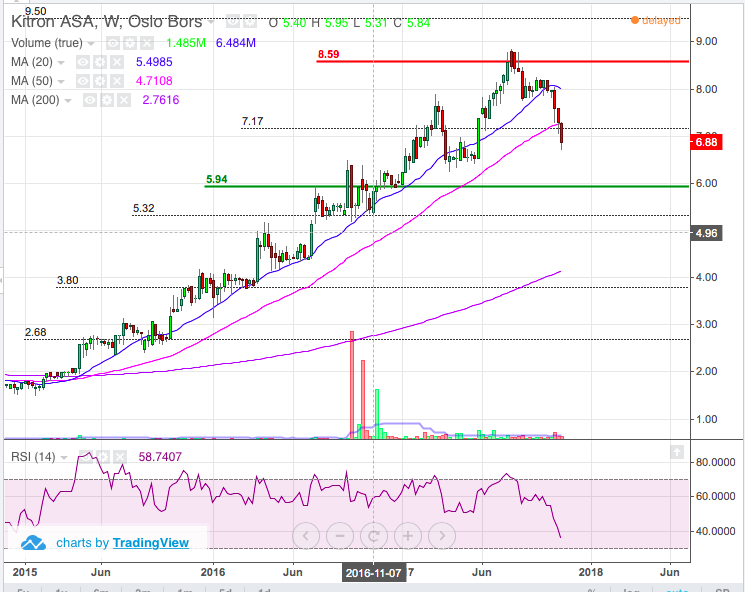Remove the Volume (true) indicator
Image resolution: width=745 pixels, height=592 pixels.
[147, 43]
